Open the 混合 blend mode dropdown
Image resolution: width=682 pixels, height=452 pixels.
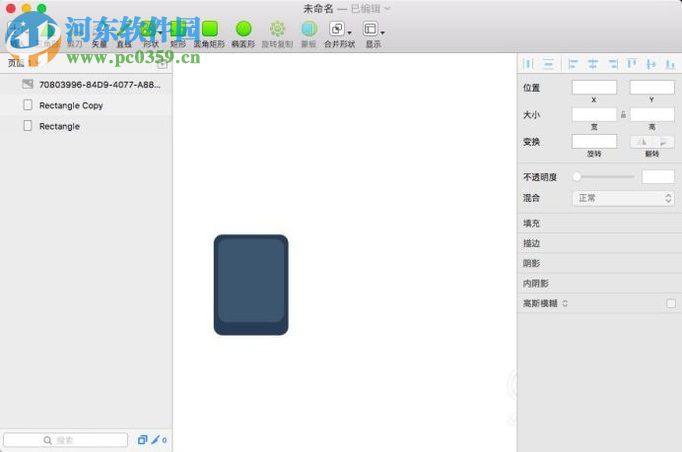(x=623, y=198)
